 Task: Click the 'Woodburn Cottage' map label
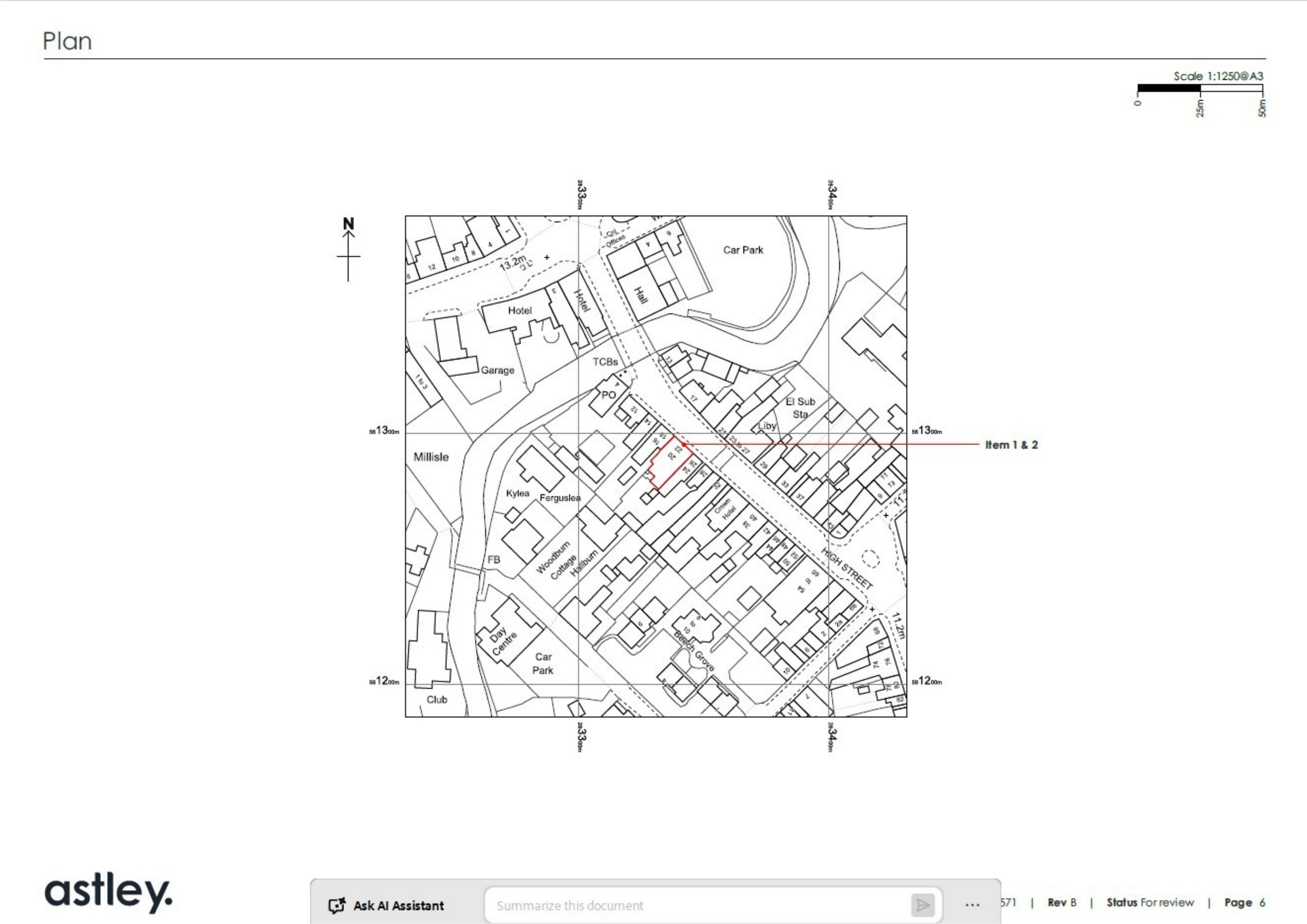point(558,560)
